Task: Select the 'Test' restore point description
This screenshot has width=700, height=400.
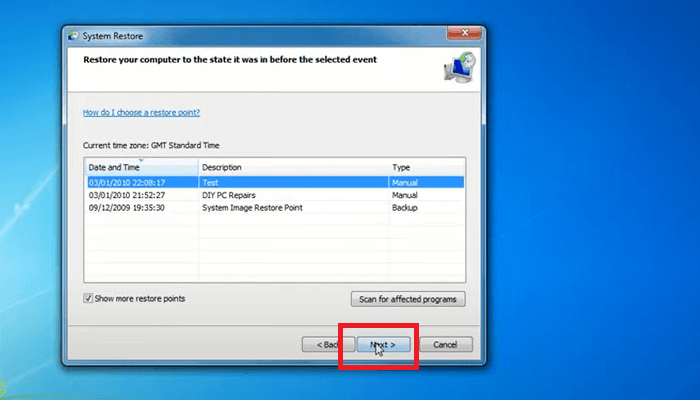Action: pyautogui.click(x=210, y=183)
